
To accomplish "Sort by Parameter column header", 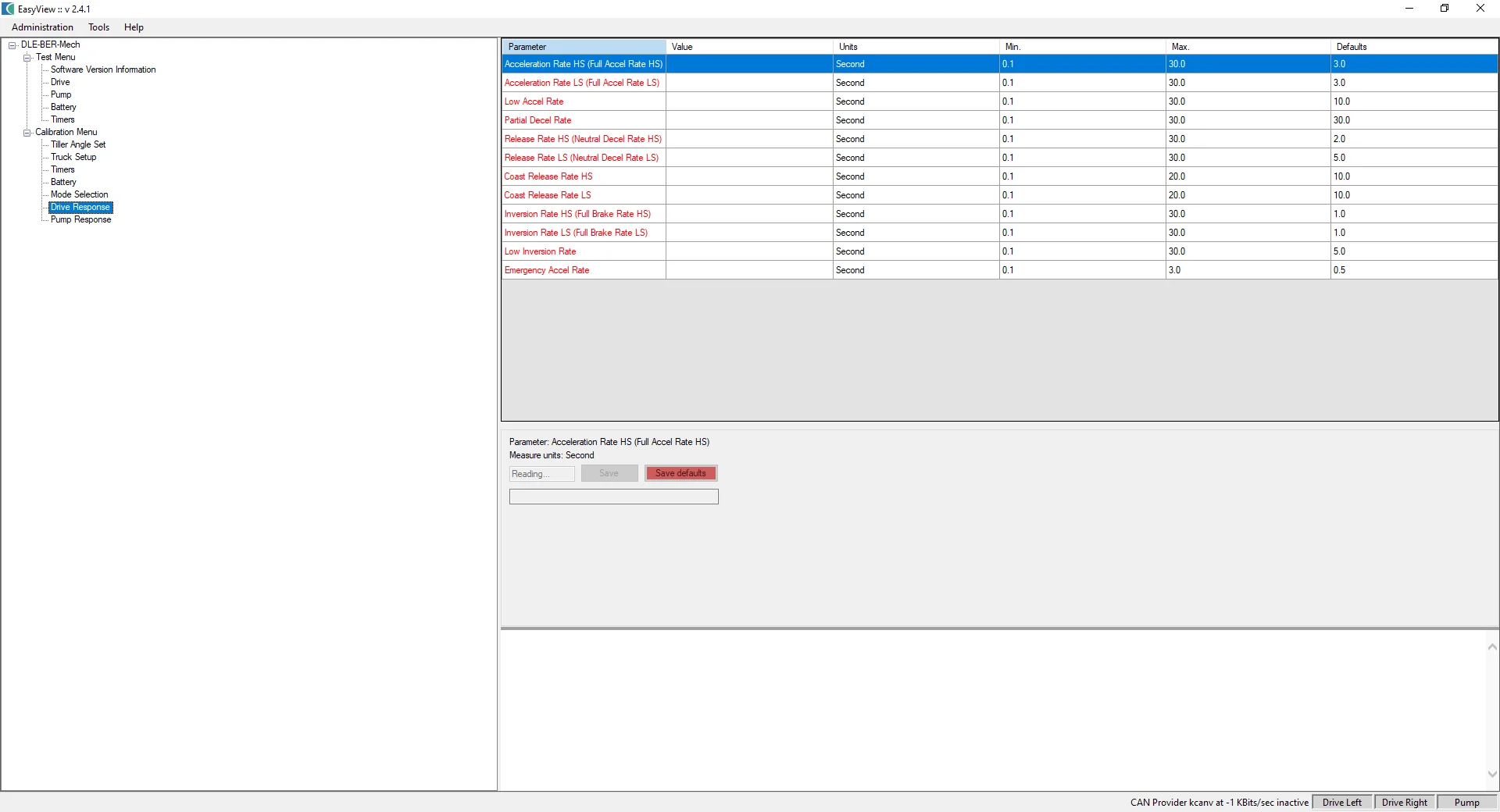I will [x=584, y=47].
